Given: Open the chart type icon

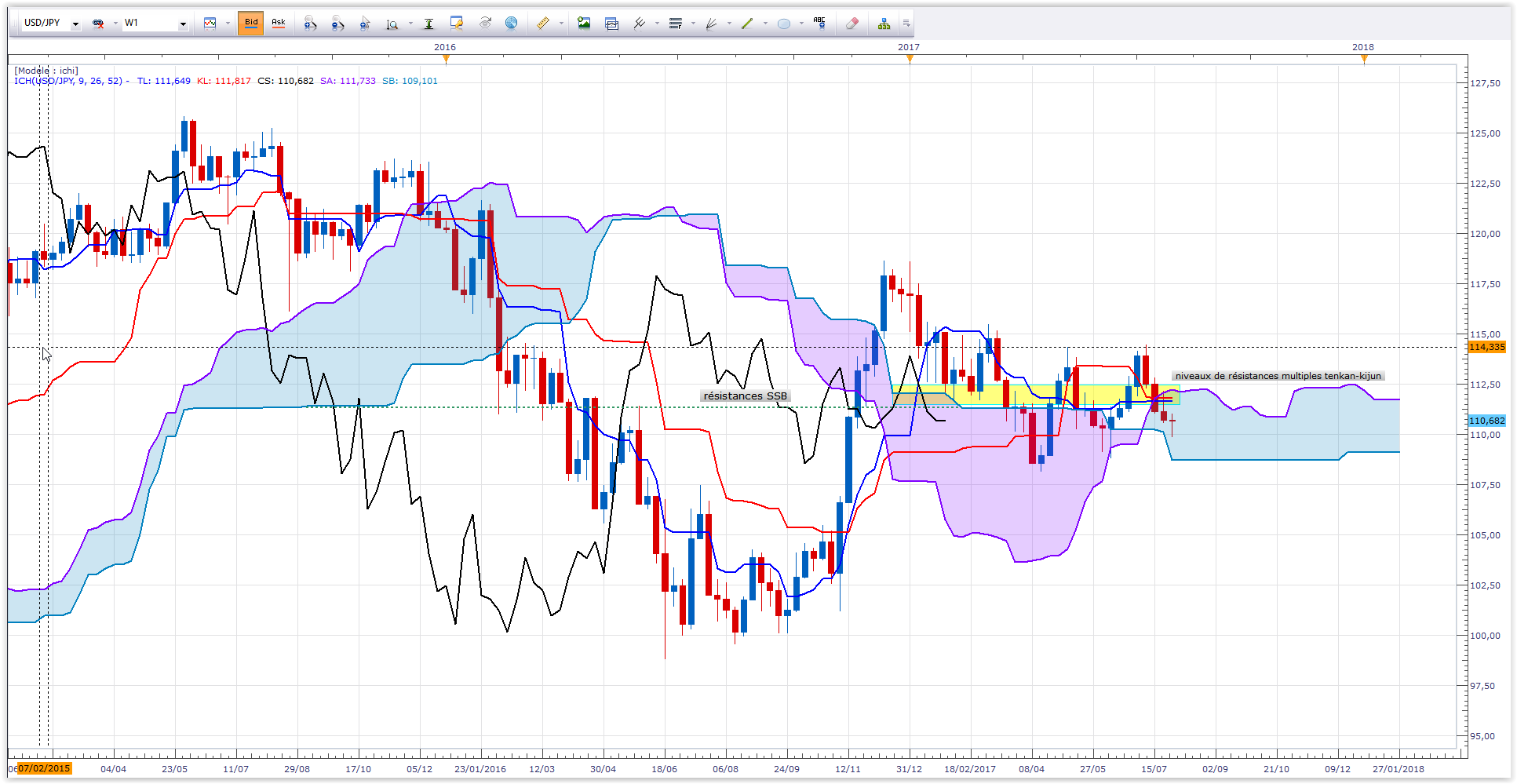Looking at the screenshot, I should (210, 24).
